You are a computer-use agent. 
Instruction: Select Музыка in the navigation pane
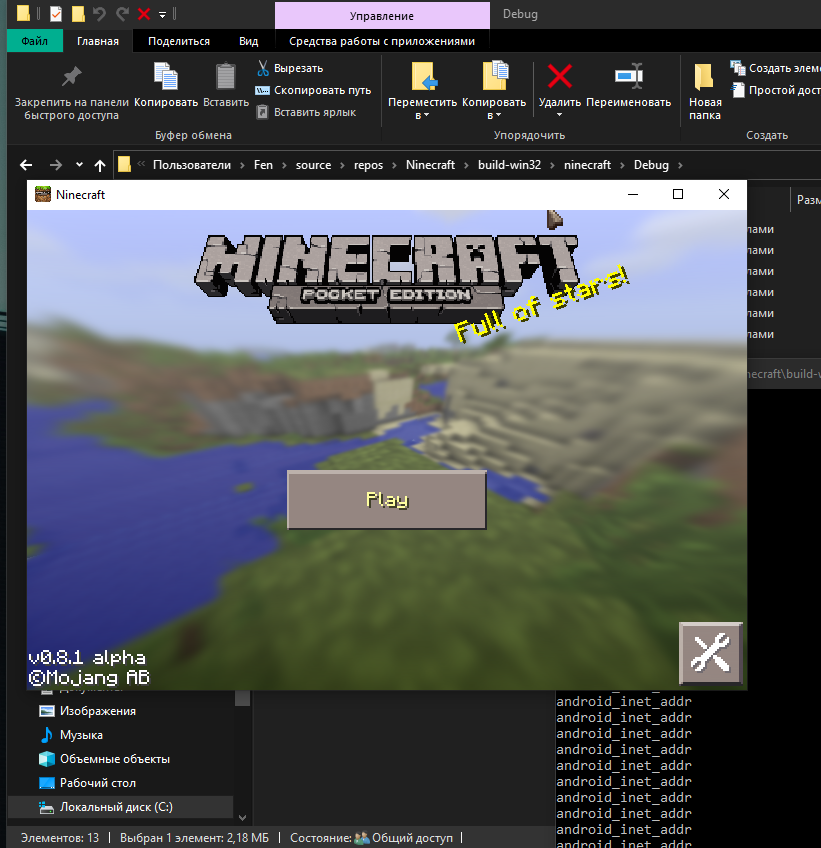(81, 734)
